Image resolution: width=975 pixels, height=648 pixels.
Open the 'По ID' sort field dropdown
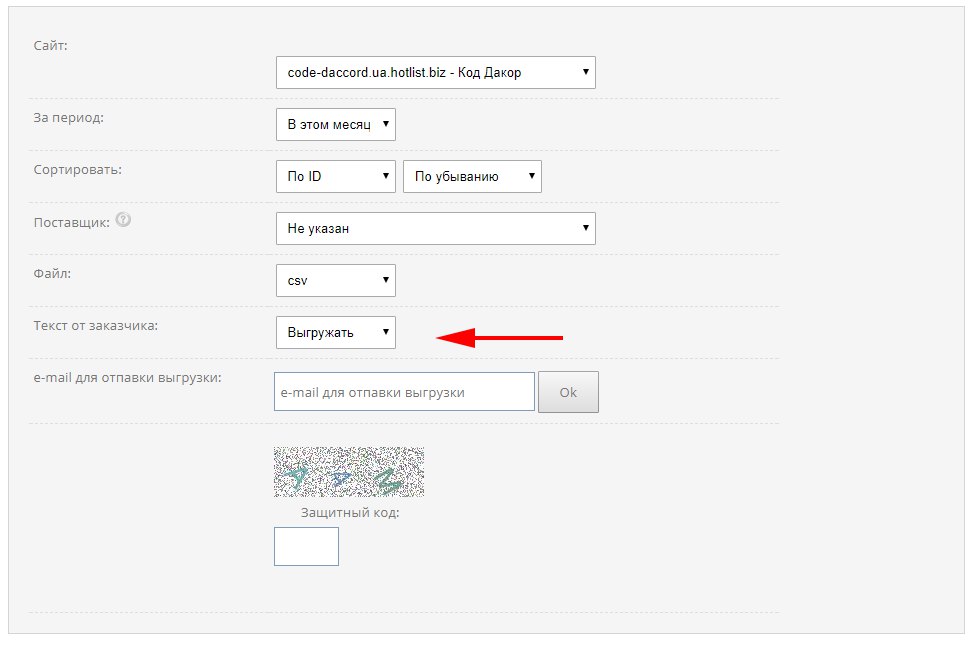pos(336,177)
